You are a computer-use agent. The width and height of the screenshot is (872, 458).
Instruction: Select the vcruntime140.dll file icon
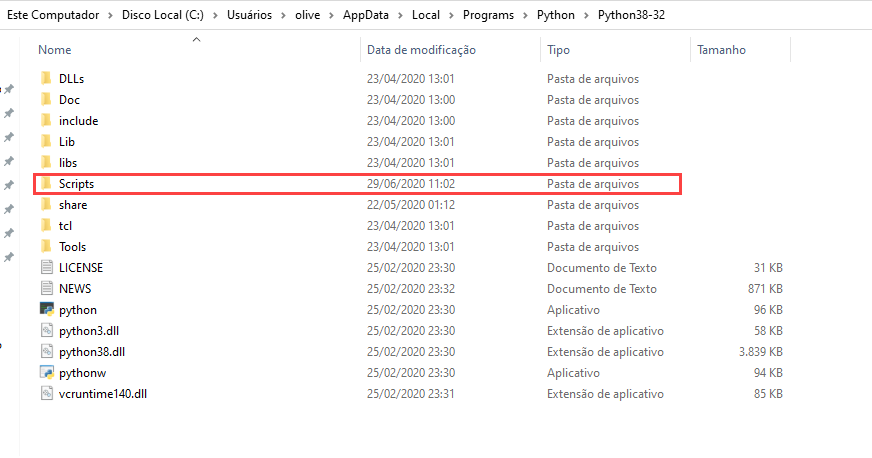tap(47, 394)
